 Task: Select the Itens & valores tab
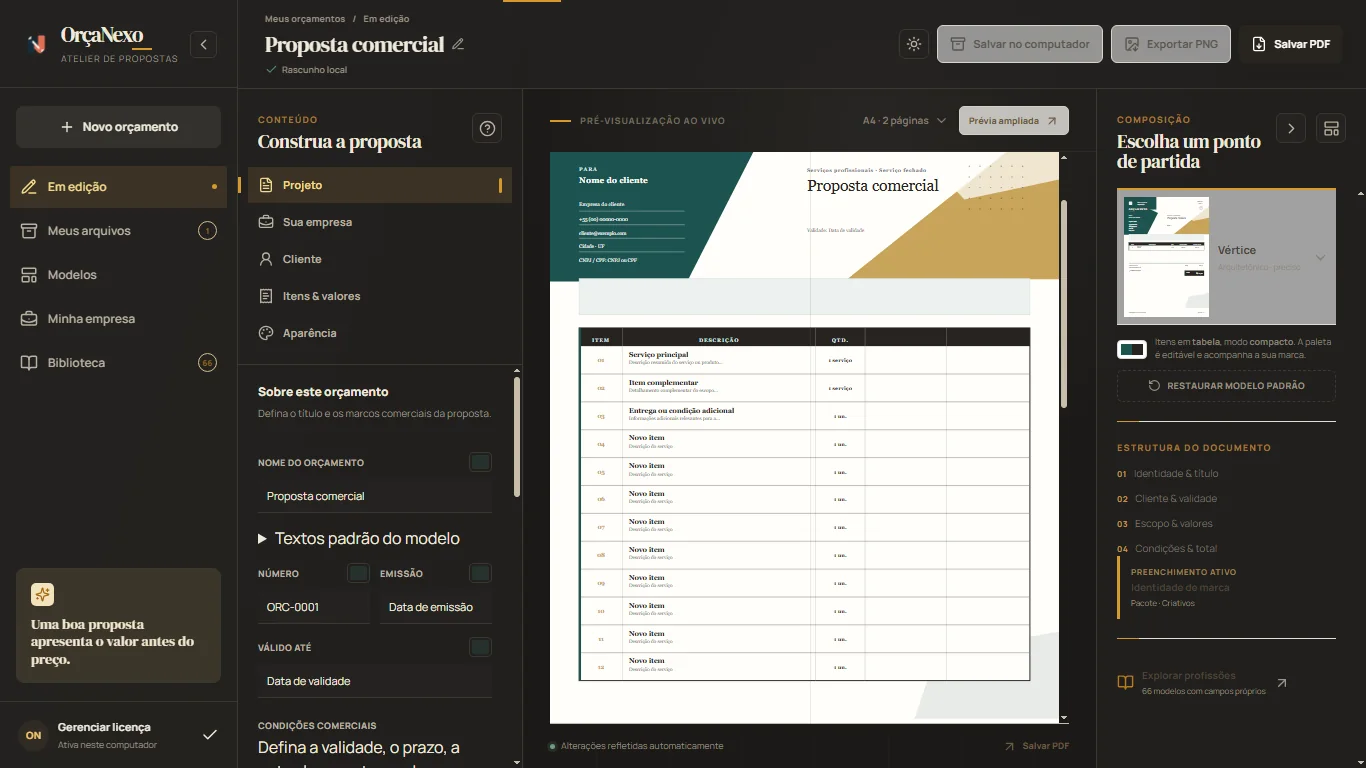point(380,296)
